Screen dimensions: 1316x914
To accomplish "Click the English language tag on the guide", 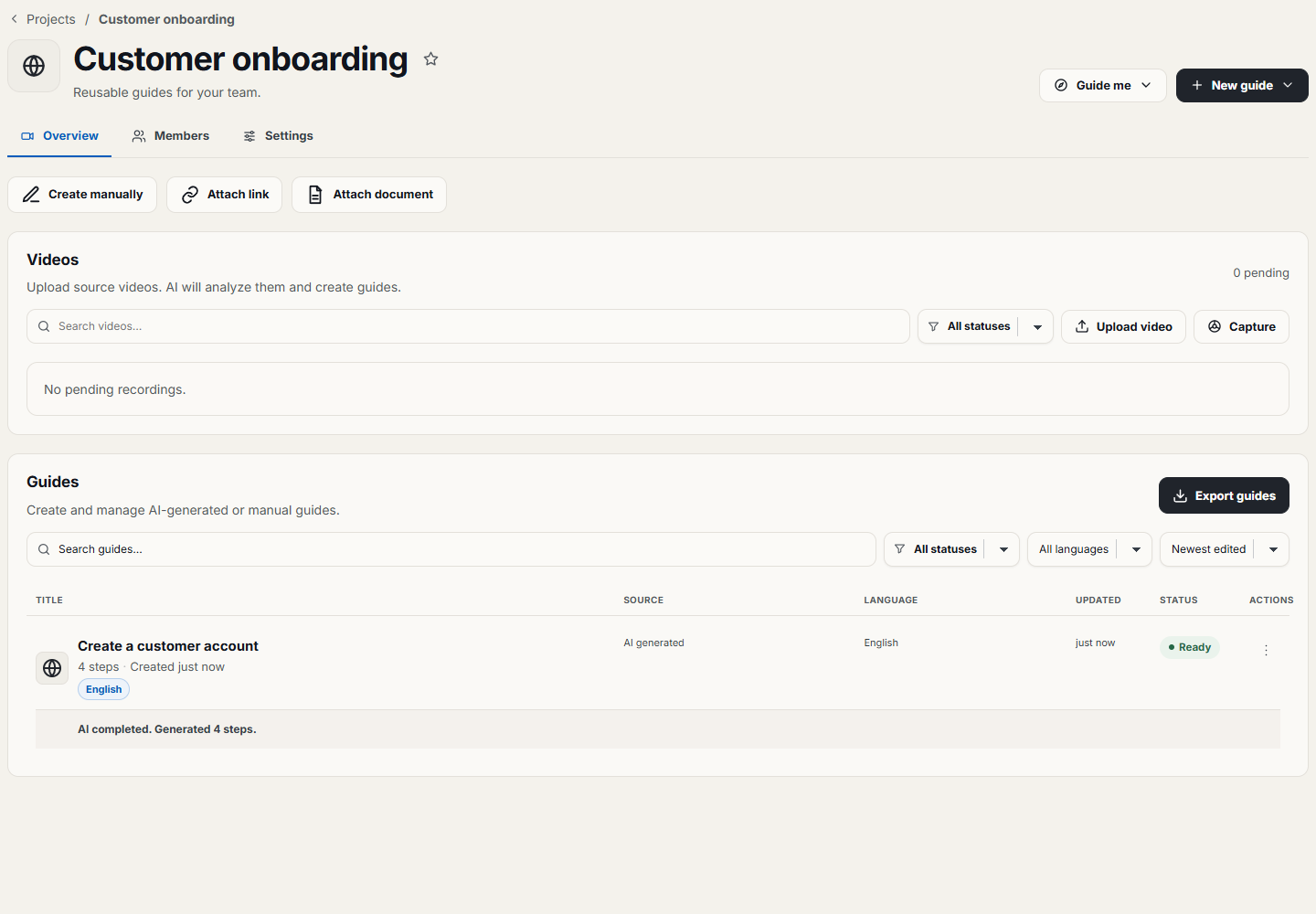I will coord(103,690).
